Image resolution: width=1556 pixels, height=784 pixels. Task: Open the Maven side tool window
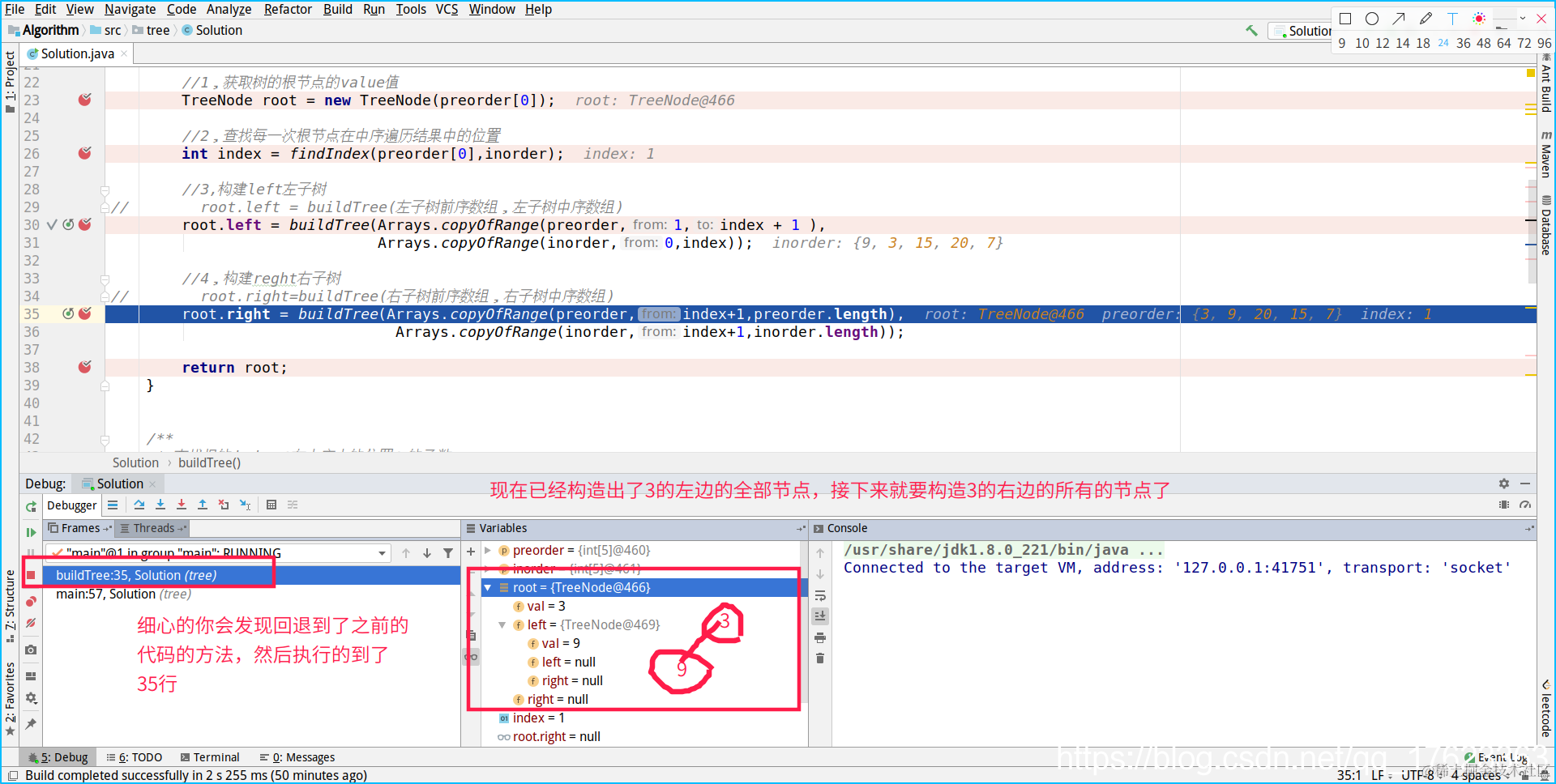tap(1546, 155)
